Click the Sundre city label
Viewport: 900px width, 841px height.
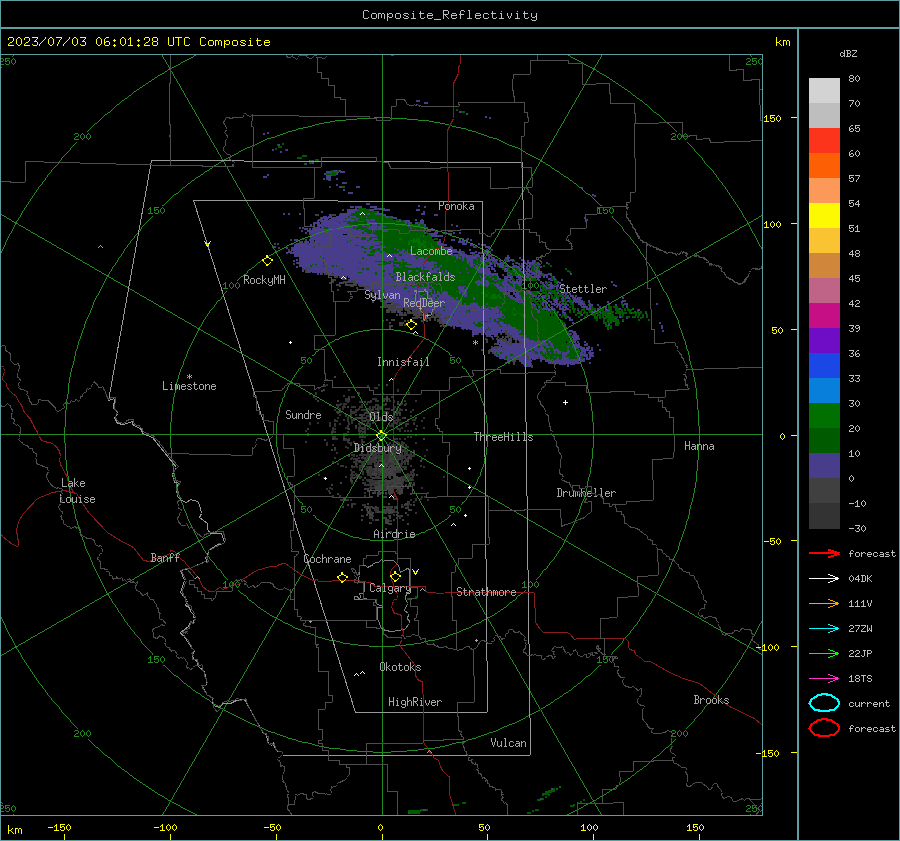303,414
